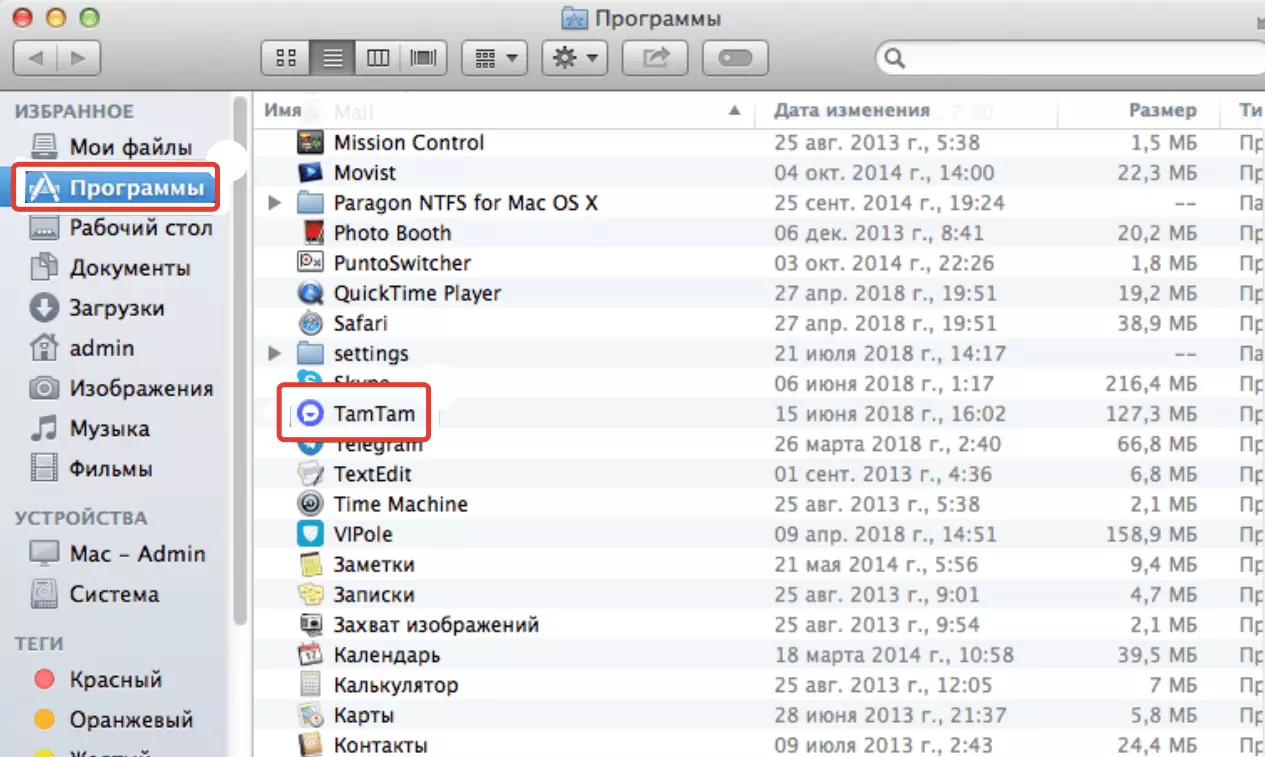1265x757 pixels.
Task: Sort by Дата изменения column header
Action: coord(852,111)
